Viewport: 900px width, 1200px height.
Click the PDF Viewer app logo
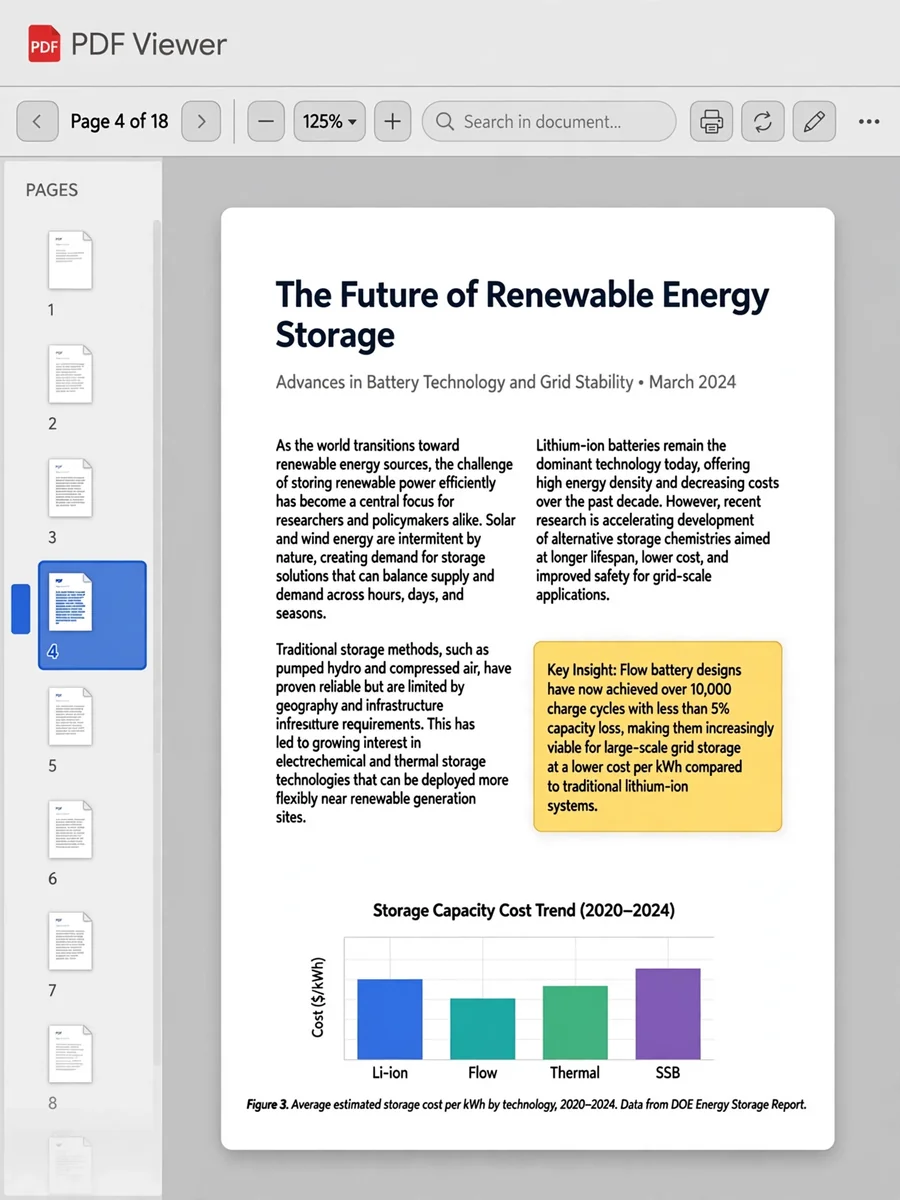pos(44,44)
